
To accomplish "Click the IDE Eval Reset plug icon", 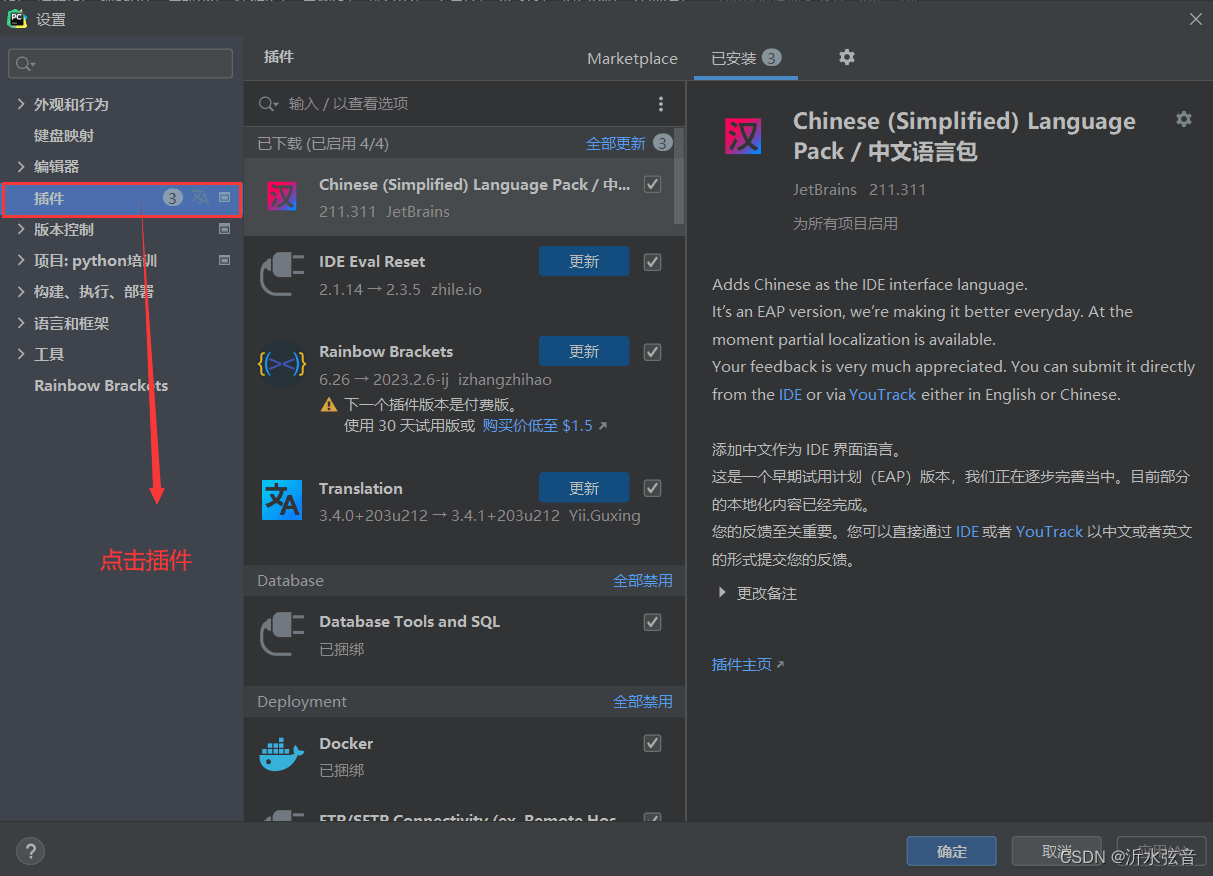I will click(281, 274).
